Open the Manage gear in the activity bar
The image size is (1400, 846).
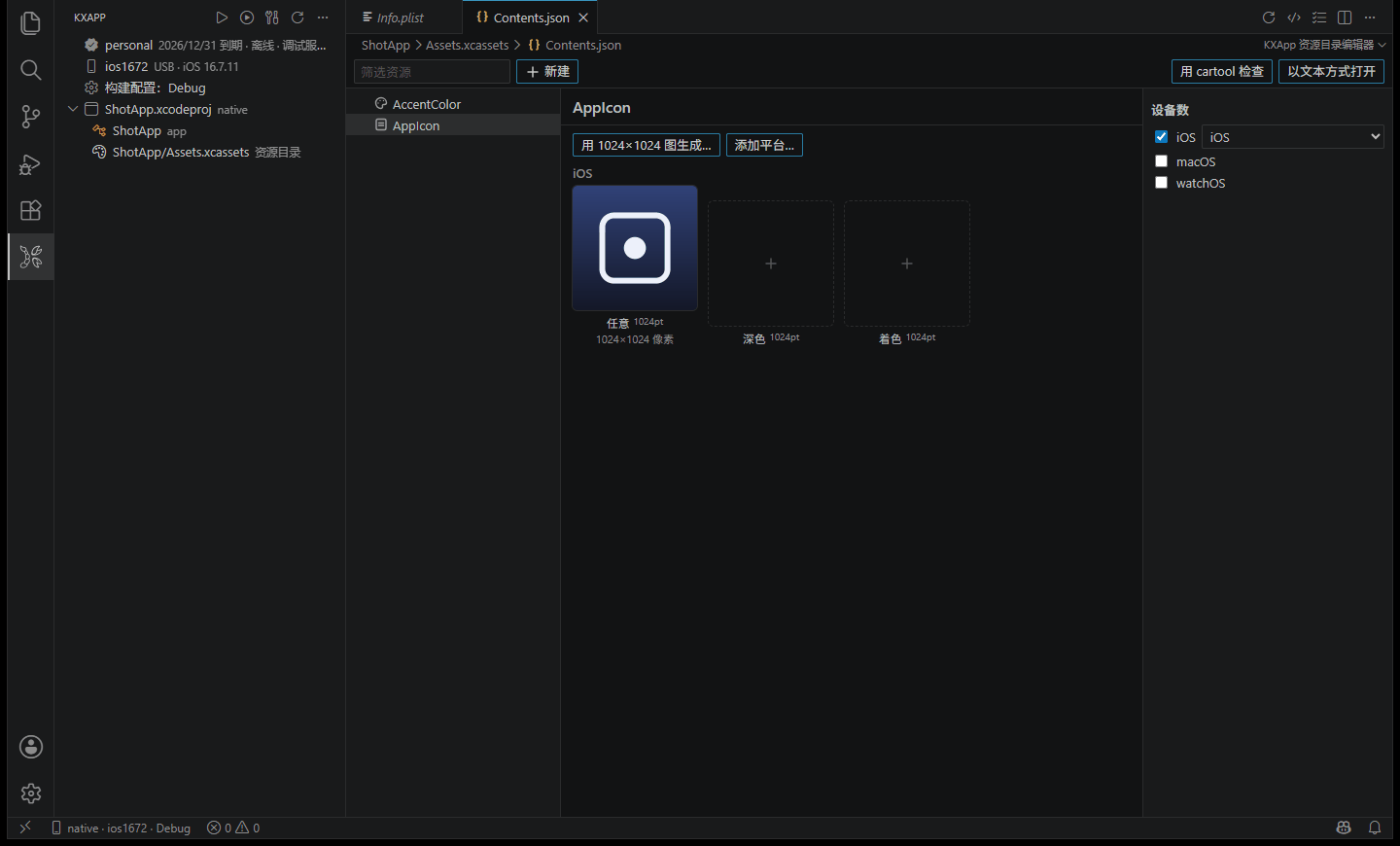[31, 793]
